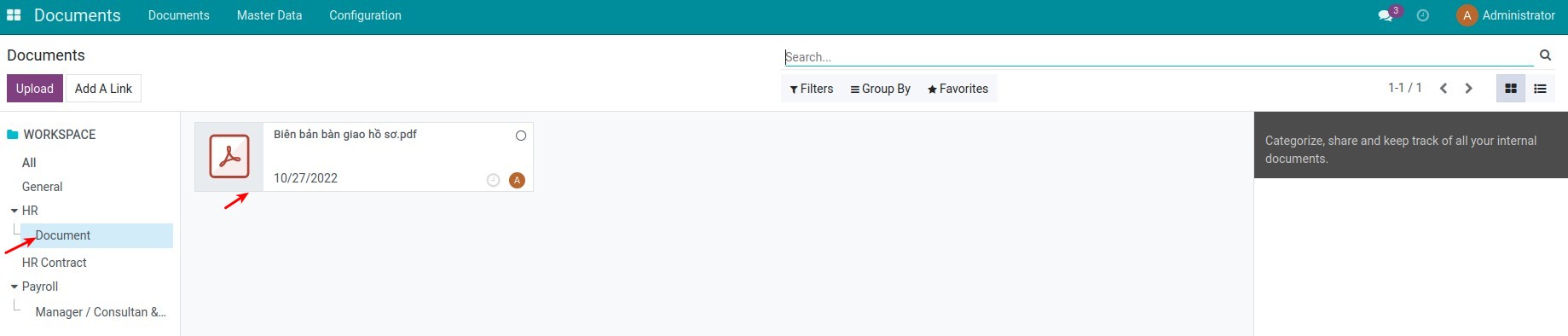Open the PDF document thumbnail preview
Image resolution: width=1568 pixels, height=336 pixels.
point(229,156)
